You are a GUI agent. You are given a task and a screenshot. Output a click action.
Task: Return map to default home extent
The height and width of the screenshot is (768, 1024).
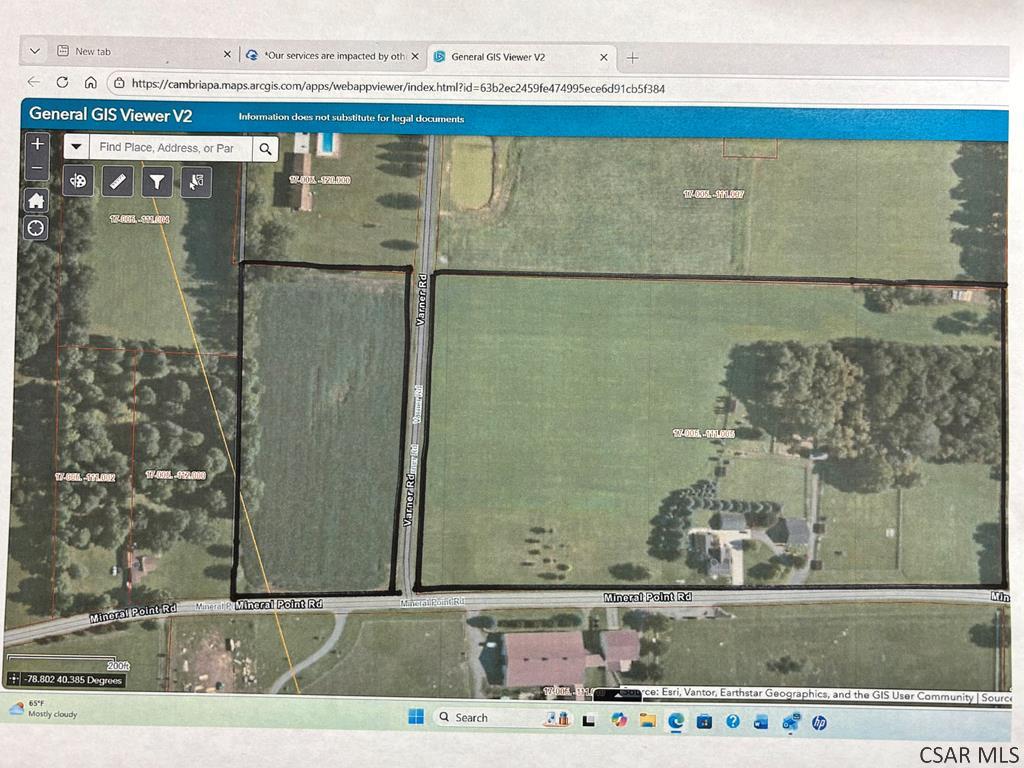pyautogui.click(x=36, y=200)
